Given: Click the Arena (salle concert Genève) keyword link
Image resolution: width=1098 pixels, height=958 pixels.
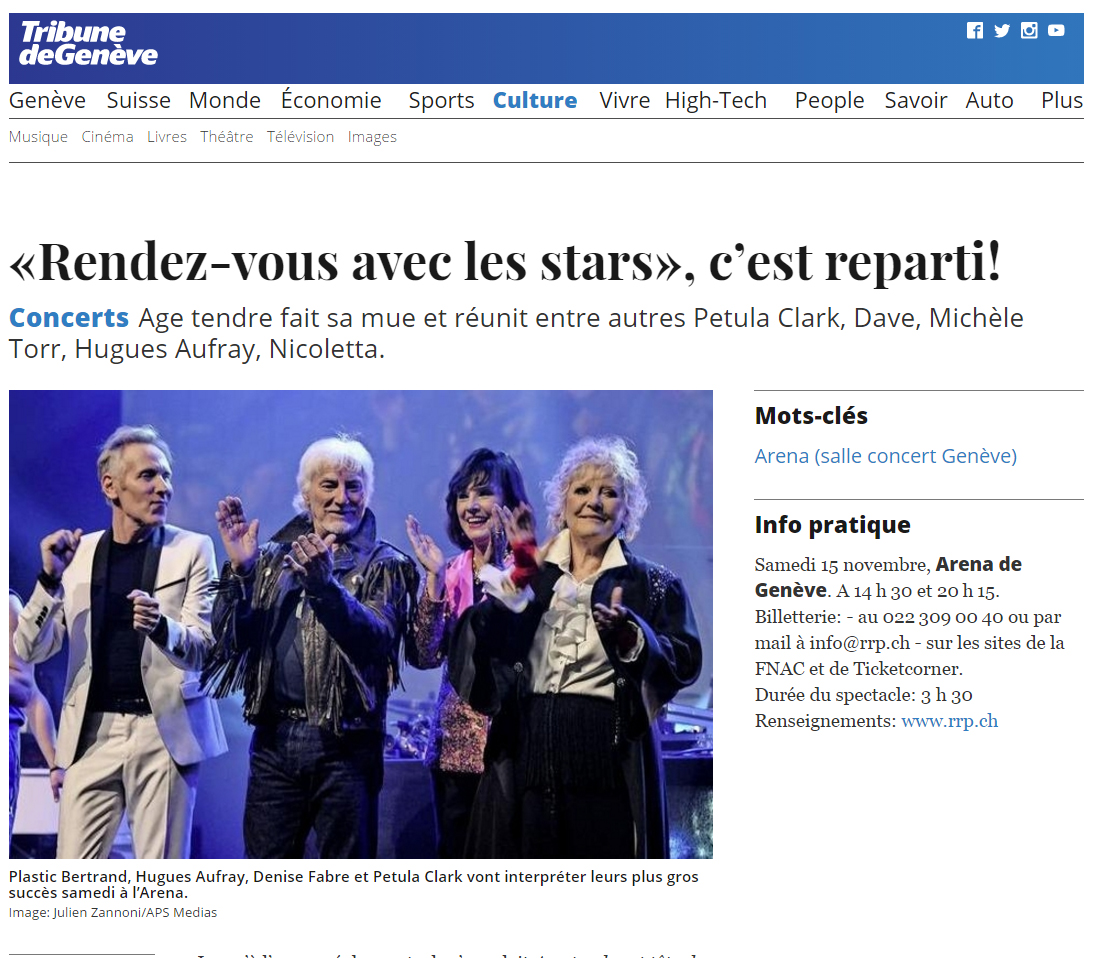Looking at the screenshot, I should click(x=886, y=456).
